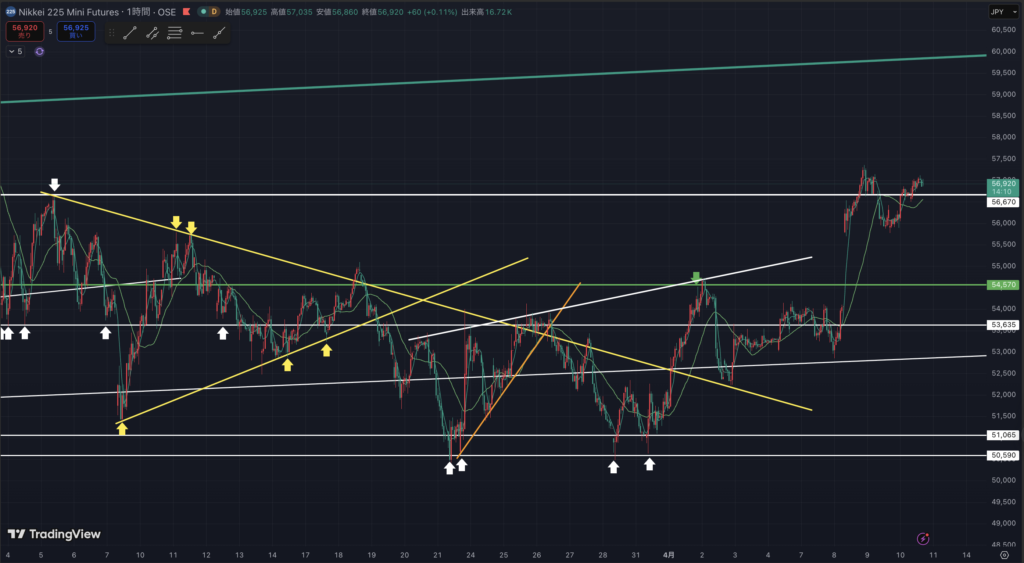The width and height of the screenshot is (1024, 563).
Task: Toggle the orange D data badge
Action: (214, 11)
